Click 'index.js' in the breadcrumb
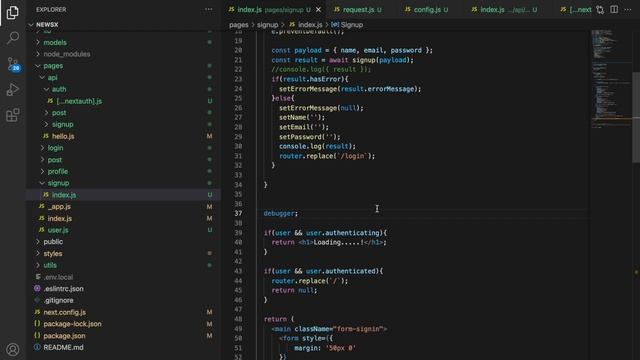640x360 pixels. (x=310, y=24)
